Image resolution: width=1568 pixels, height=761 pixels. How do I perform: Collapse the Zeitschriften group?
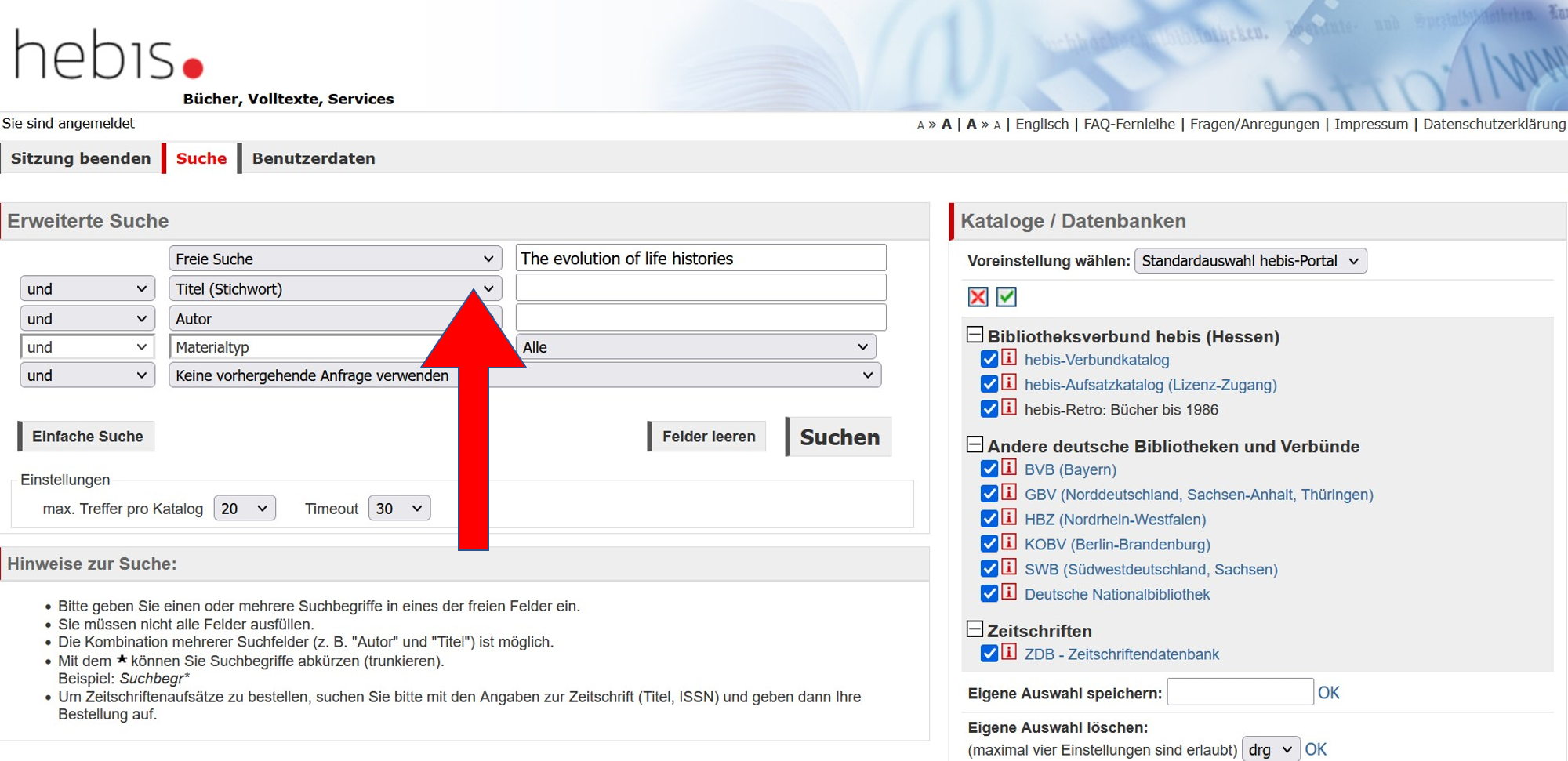(975, 629)
